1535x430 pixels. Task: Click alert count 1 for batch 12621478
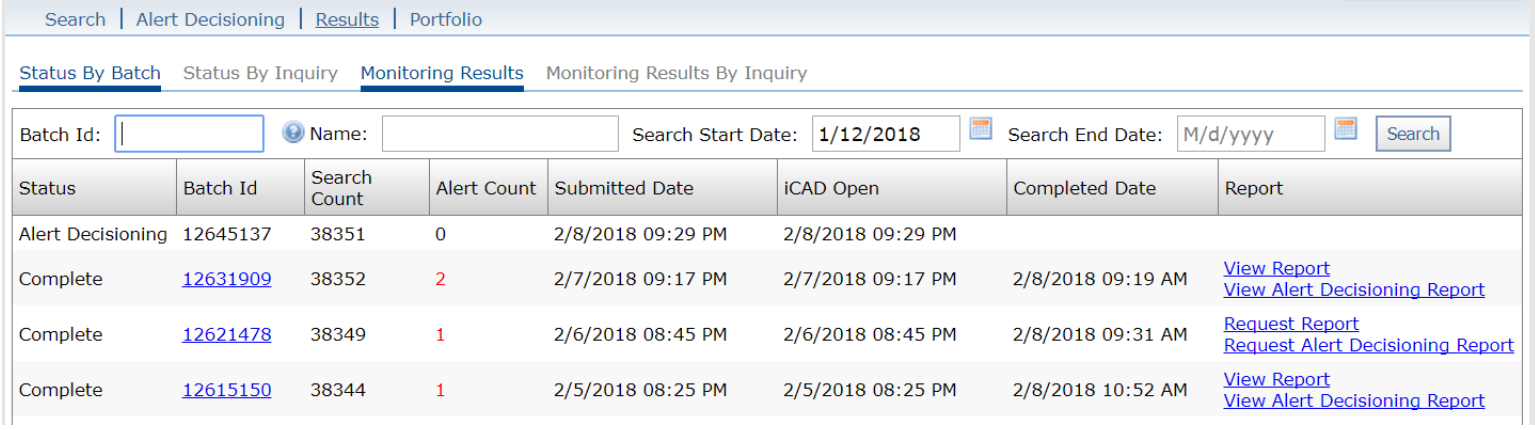pos(441,335)
